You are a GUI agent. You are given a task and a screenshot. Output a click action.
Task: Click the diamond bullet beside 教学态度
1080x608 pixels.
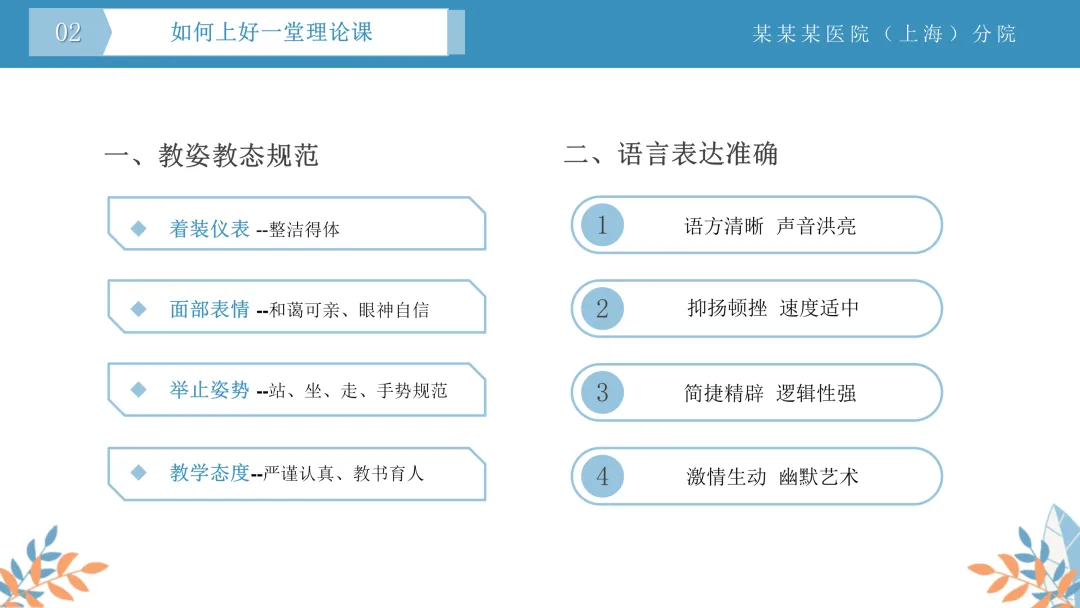pos(138,472)
